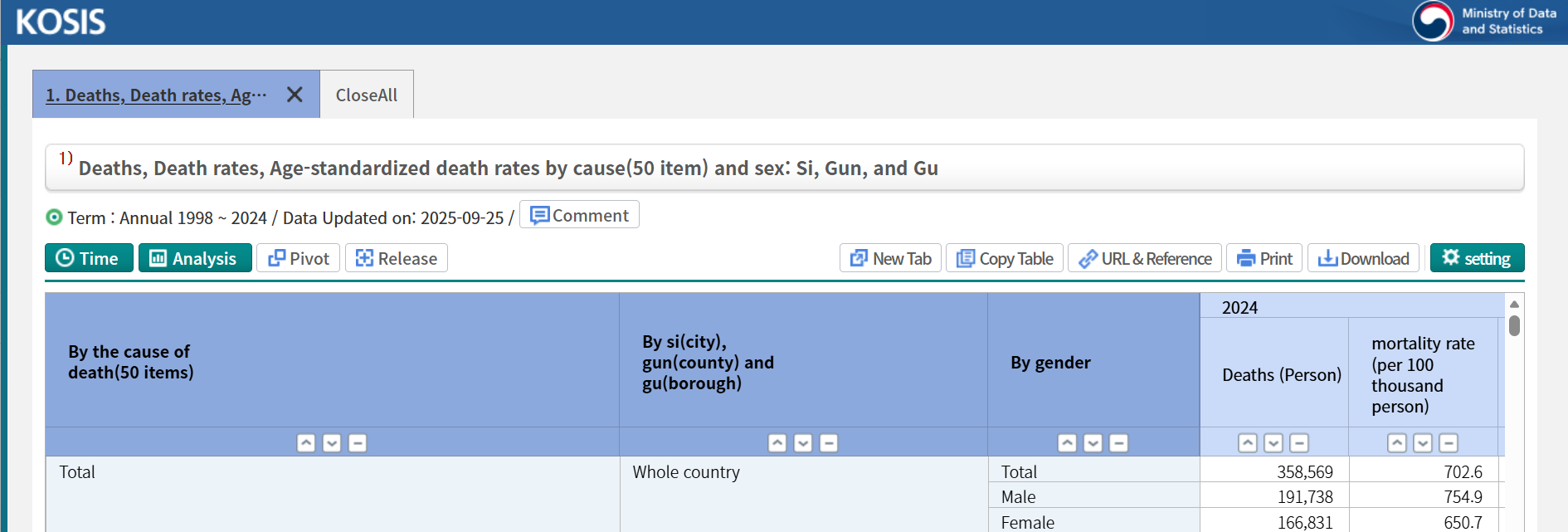Open URL & Reference

tap(1145, 258)
